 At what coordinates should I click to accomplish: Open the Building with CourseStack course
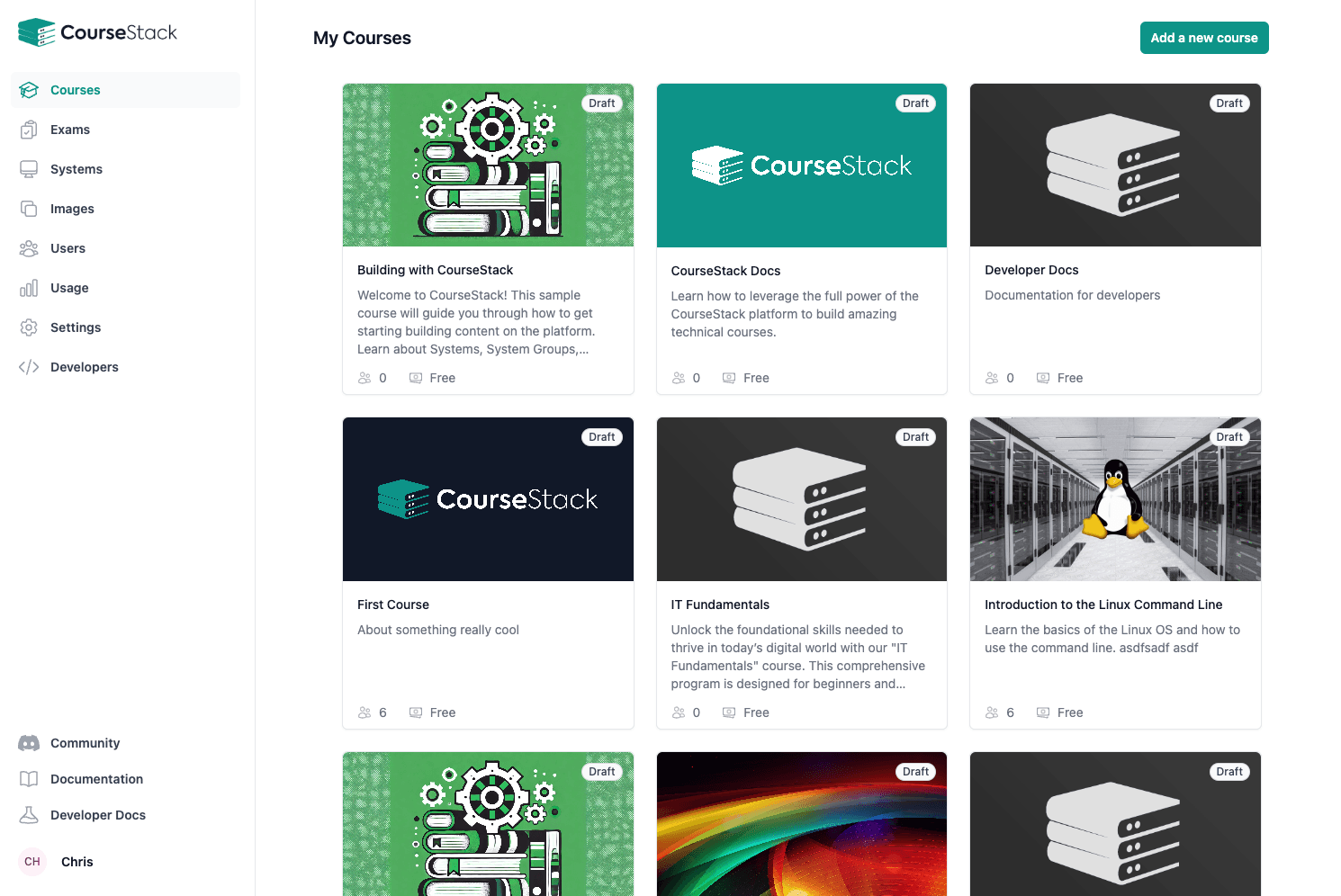435,270
